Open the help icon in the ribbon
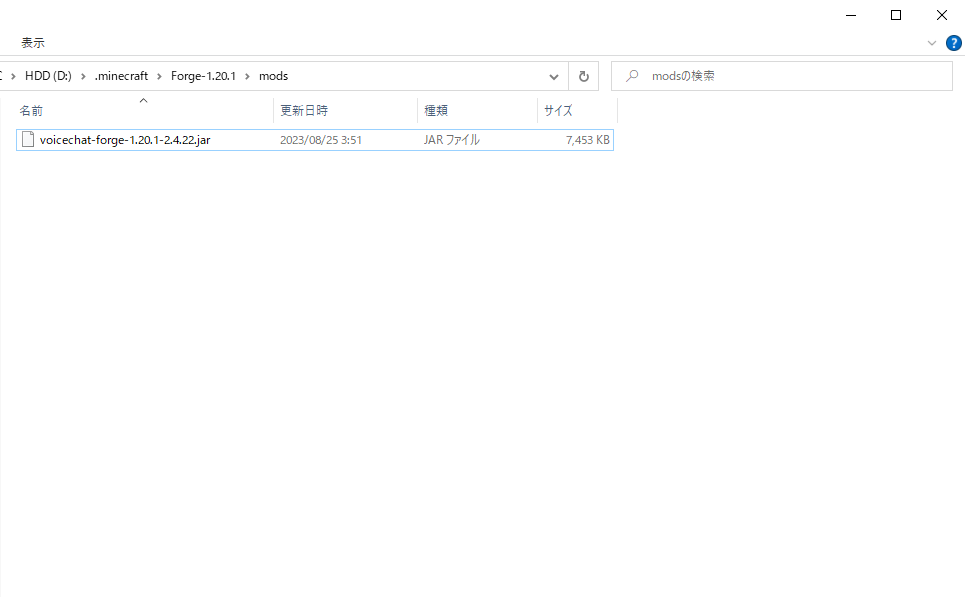This screenshot has width=965, height=597. pos(953,43)
